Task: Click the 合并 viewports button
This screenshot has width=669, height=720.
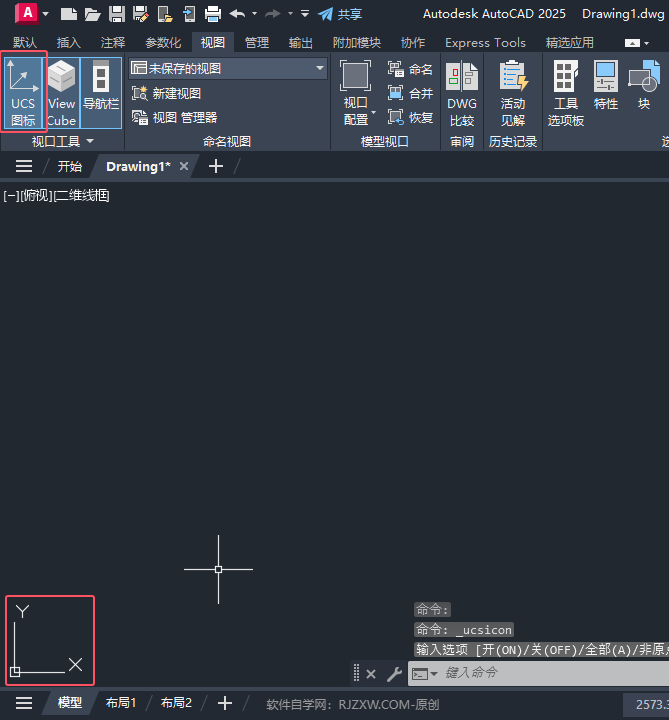Action: point(410,93)
